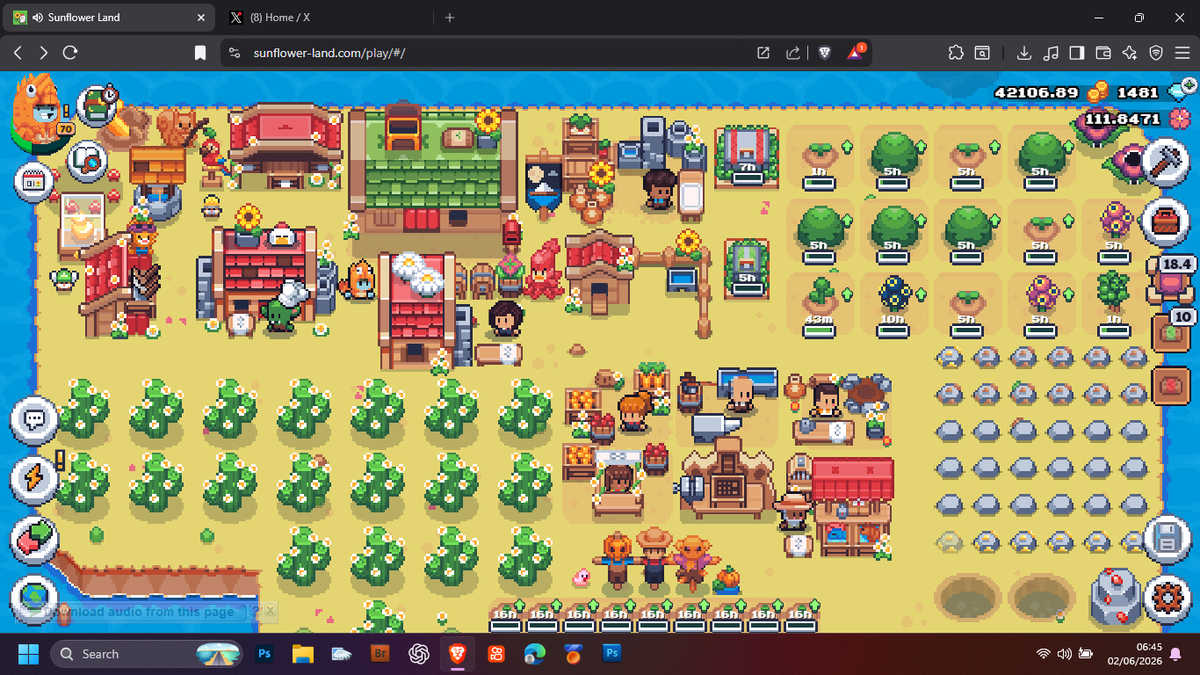Go forward in browser history
Image resolution: width=1200 pixels, height=675 pixels.
point(44,52)
